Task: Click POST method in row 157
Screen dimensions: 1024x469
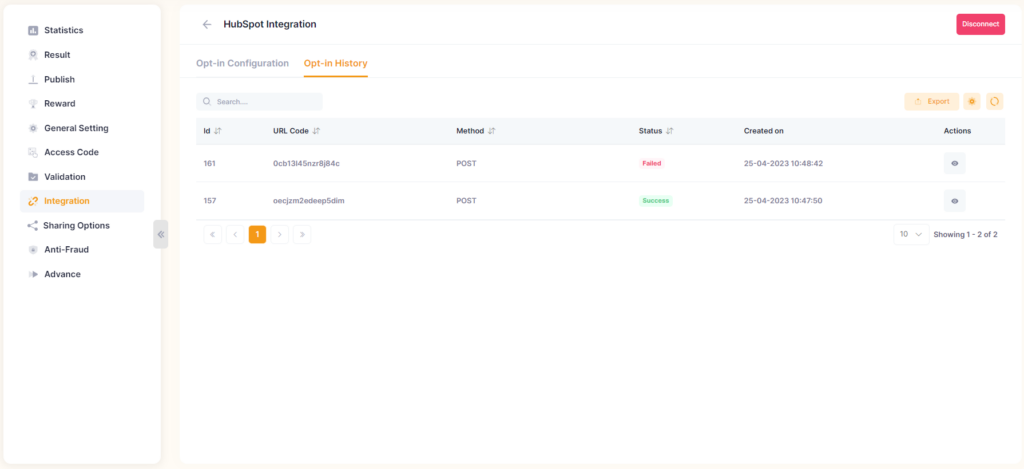Action: [x=466, y=201]
